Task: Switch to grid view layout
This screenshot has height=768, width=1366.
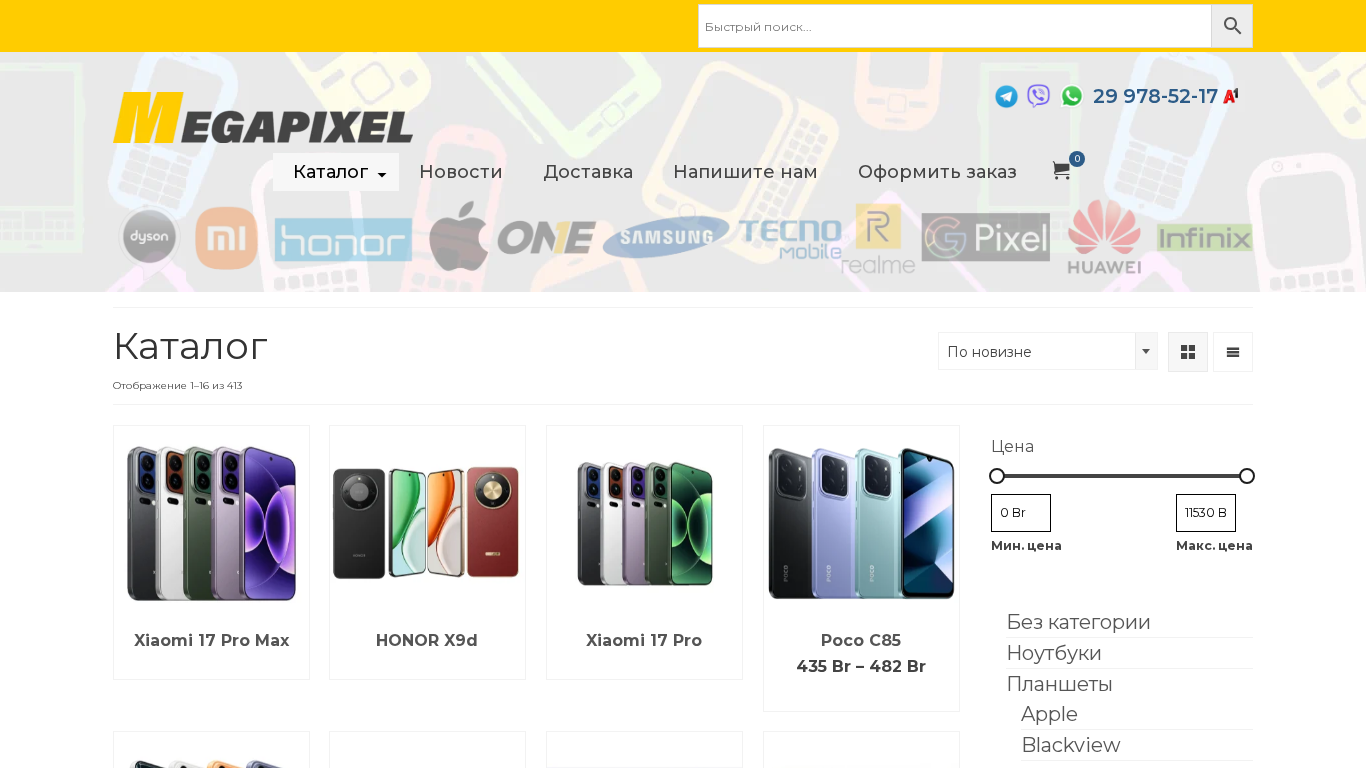Action: pyautogui.click(x=1188, y=352)
